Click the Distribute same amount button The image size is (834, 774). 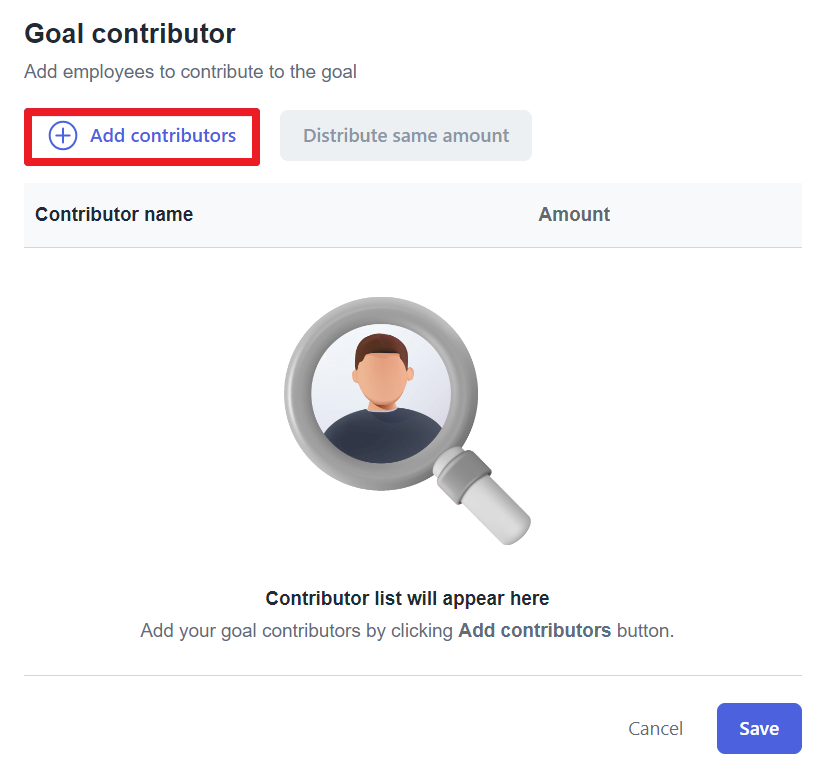coord(406,136)
